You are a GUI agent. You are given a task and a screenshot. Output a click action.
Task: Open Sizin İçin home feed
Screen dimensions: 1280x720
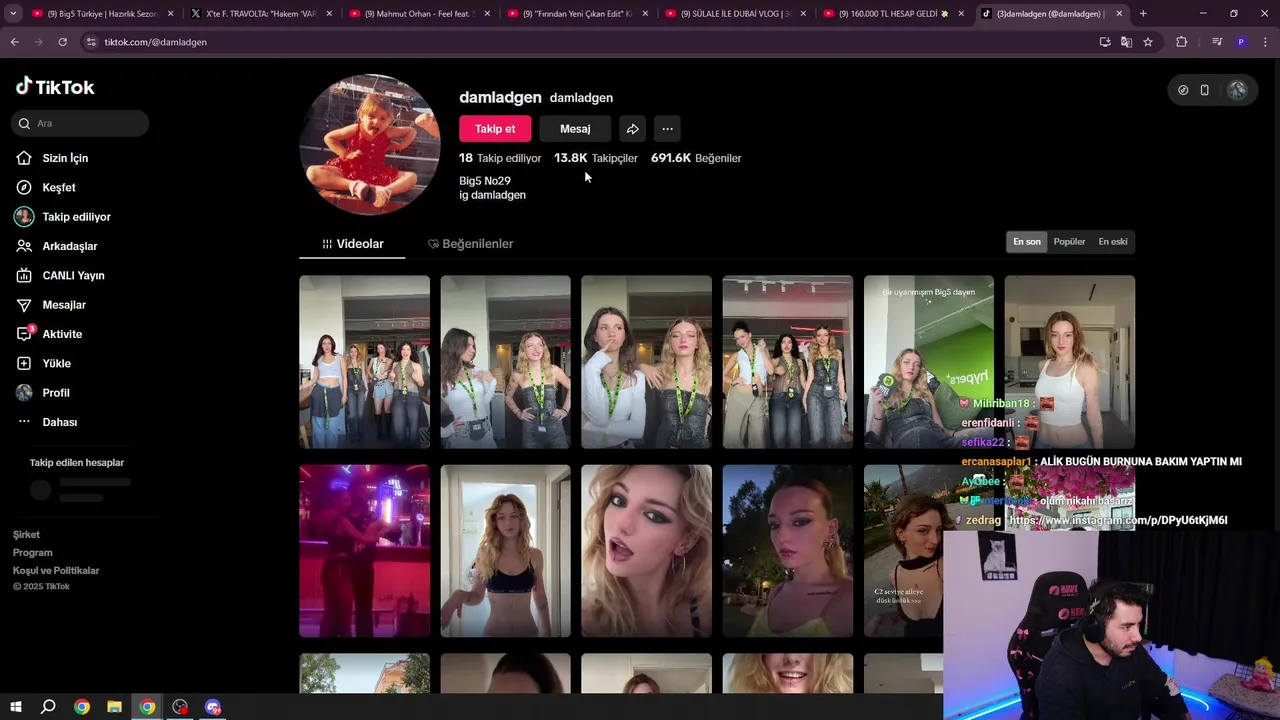click(x=52, y=158)
